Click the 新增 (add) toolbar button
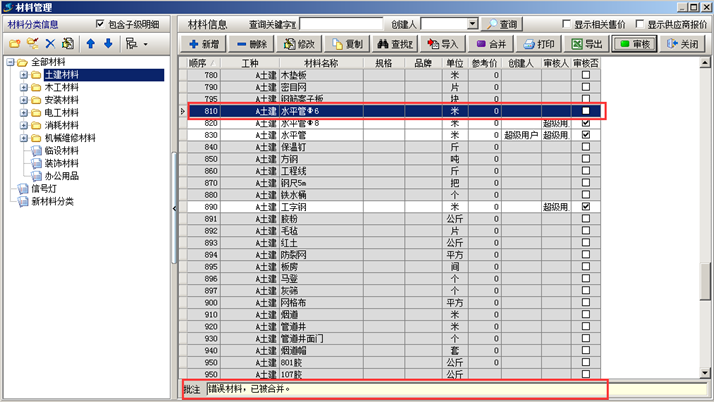 (204, 45)
